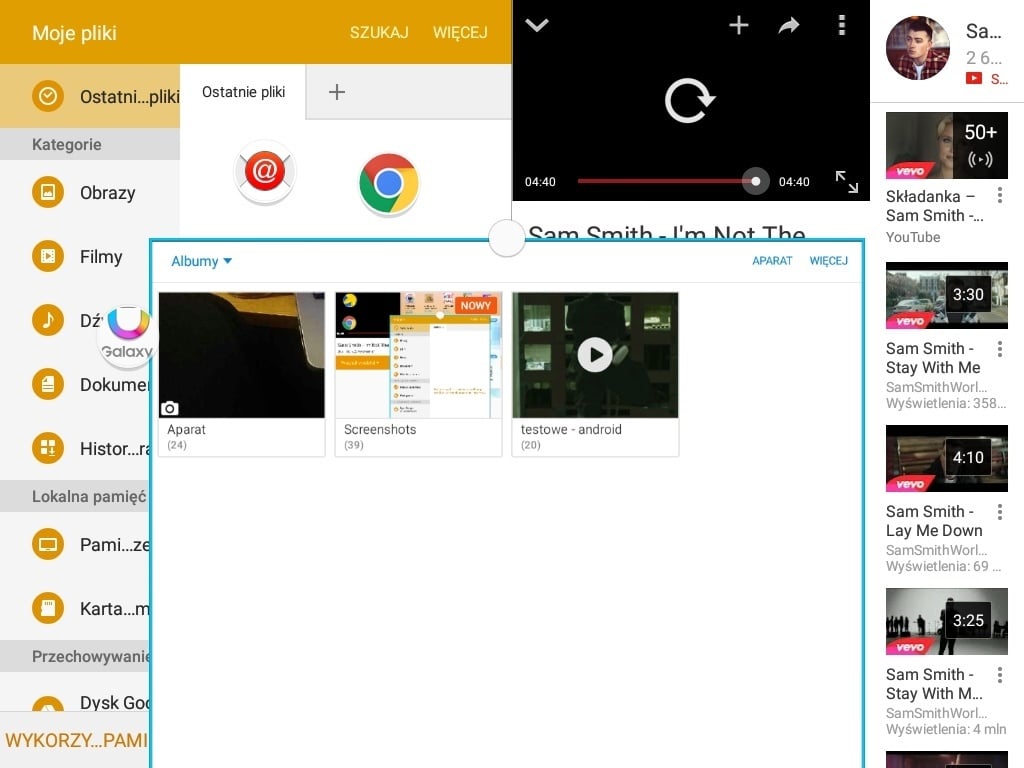Screen dimensions: 1024x768
Task: Open options for Stay With Me 3:30 video
Action: 1000,349
